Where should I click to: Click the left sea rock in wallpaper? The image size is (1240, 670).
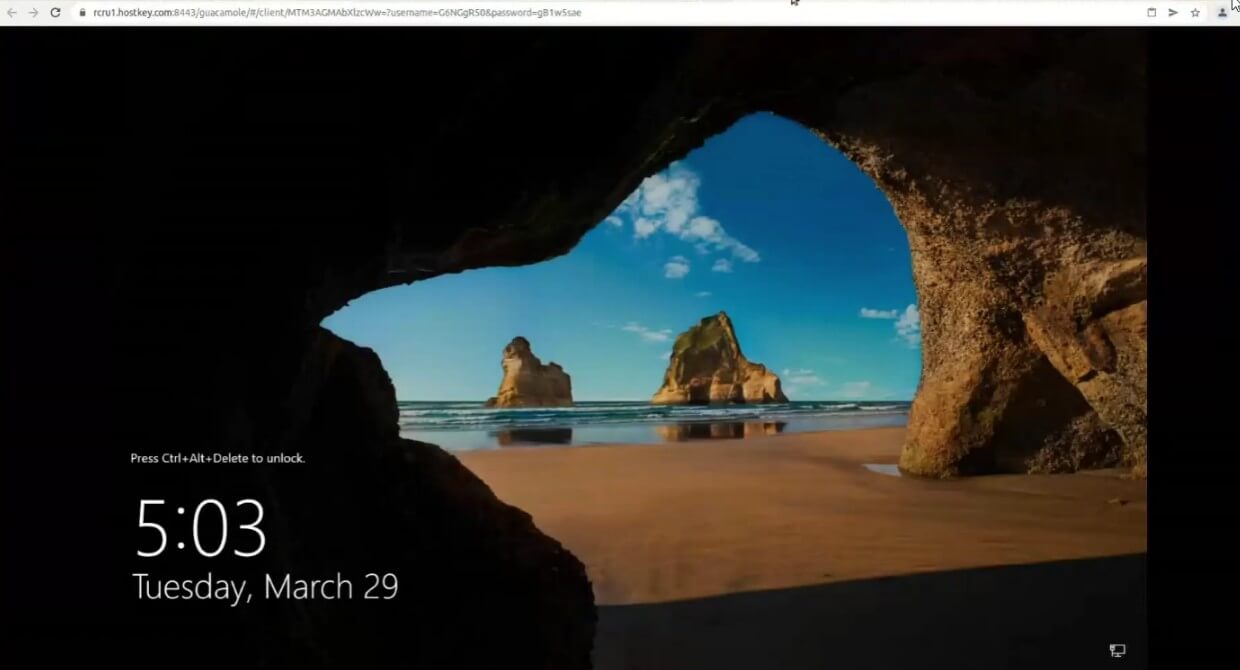click(x=529, y=374)
